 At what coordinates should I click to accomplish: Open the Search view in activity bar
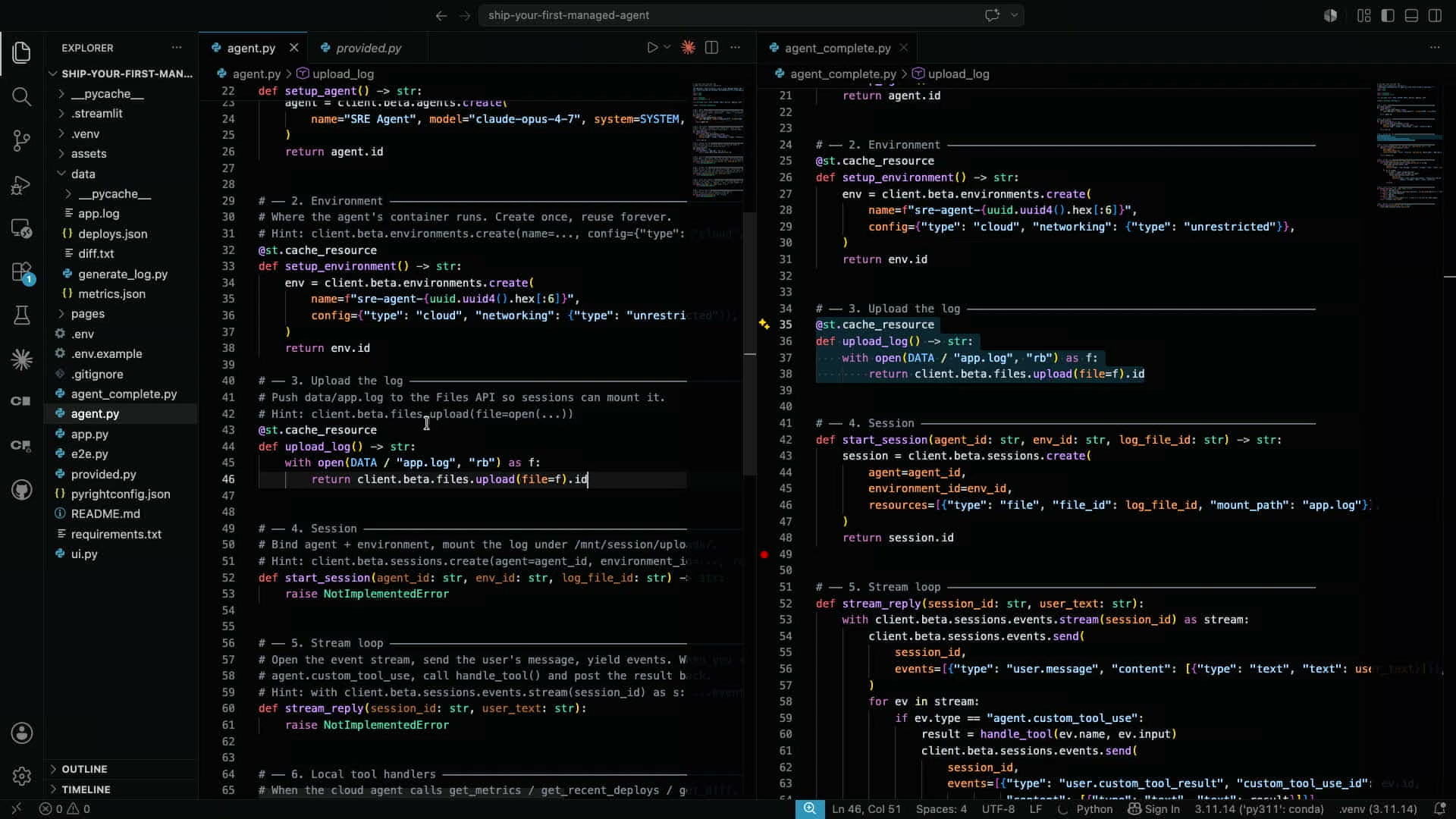click(21, 96)
